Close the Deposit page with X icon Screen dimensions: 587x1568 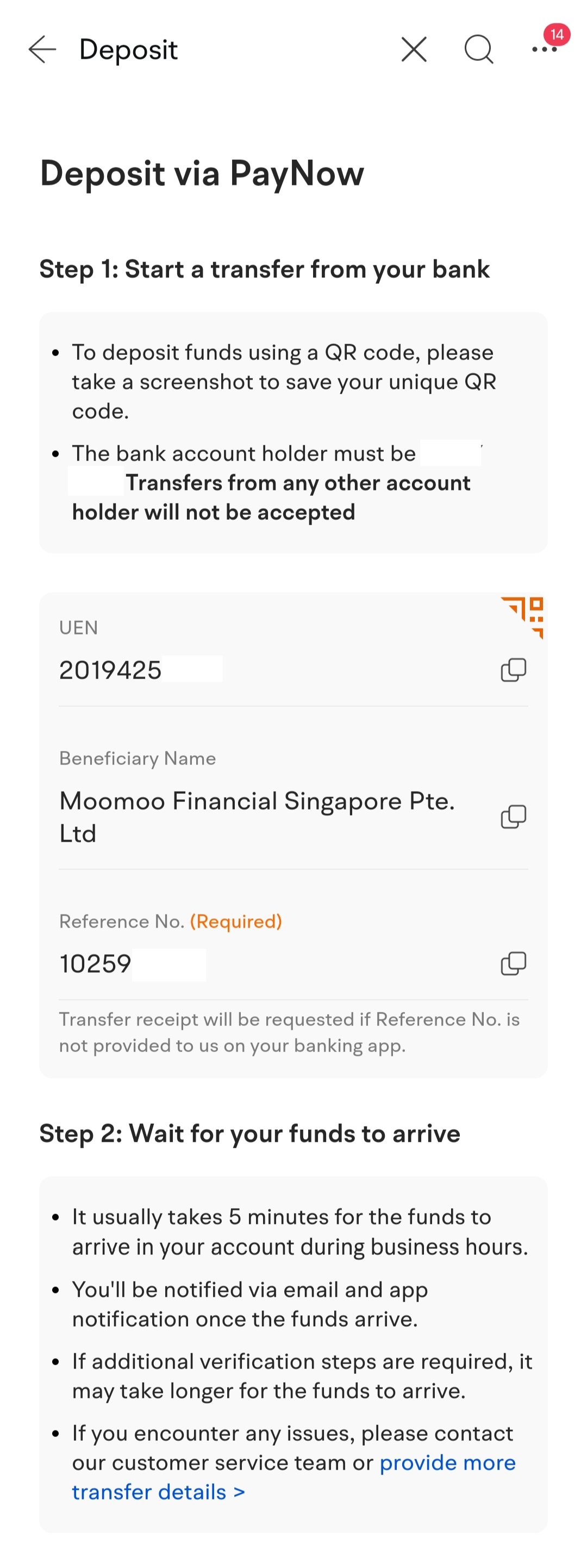click(x=414, y=49)
